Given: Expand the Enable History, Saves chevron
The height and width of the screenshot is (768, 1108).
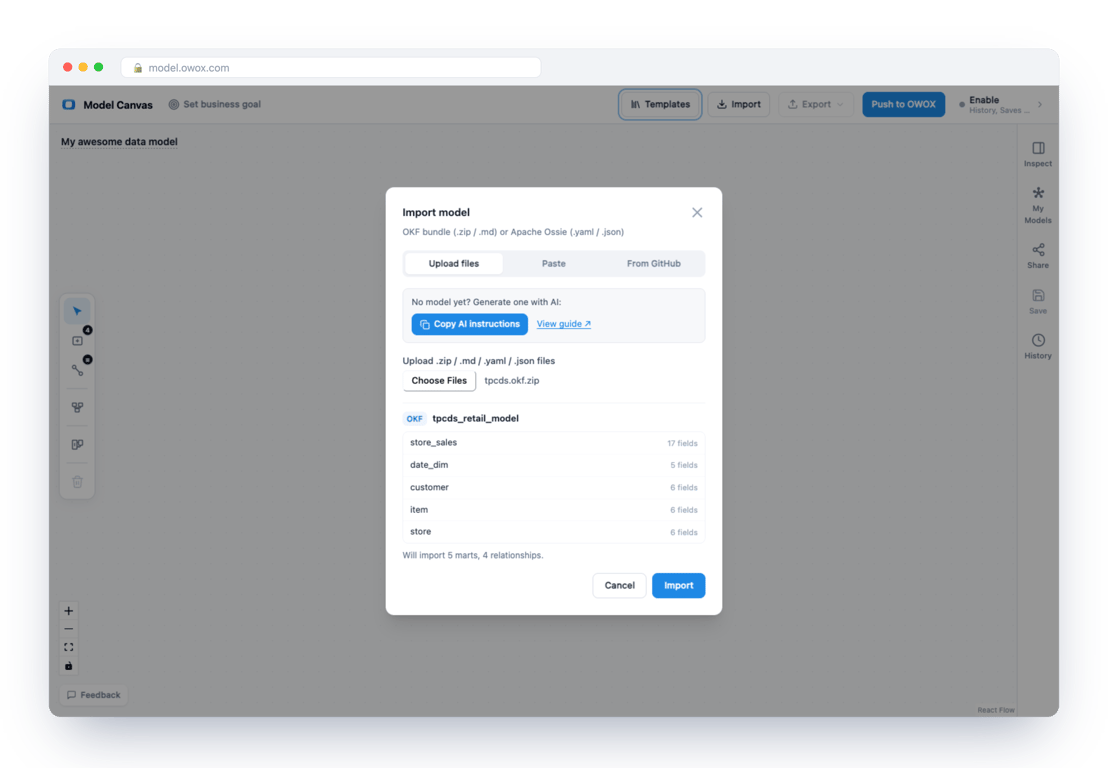Looking at the screenshot, I should (x=1039, y=105).
